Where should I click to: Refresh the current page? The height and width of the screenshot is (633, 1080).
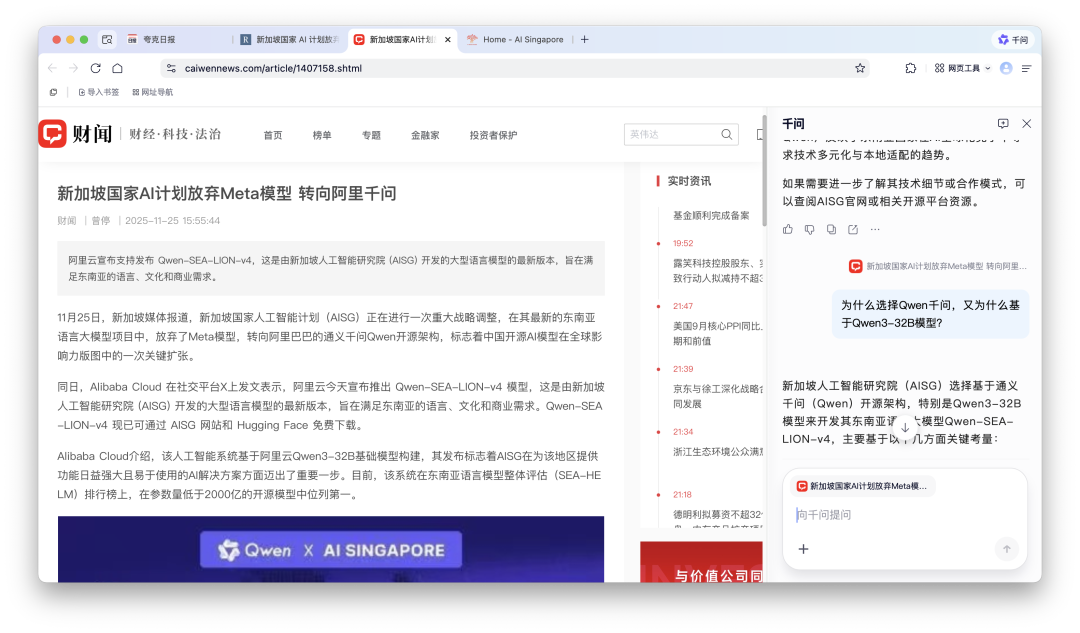(x=95, y=69)
